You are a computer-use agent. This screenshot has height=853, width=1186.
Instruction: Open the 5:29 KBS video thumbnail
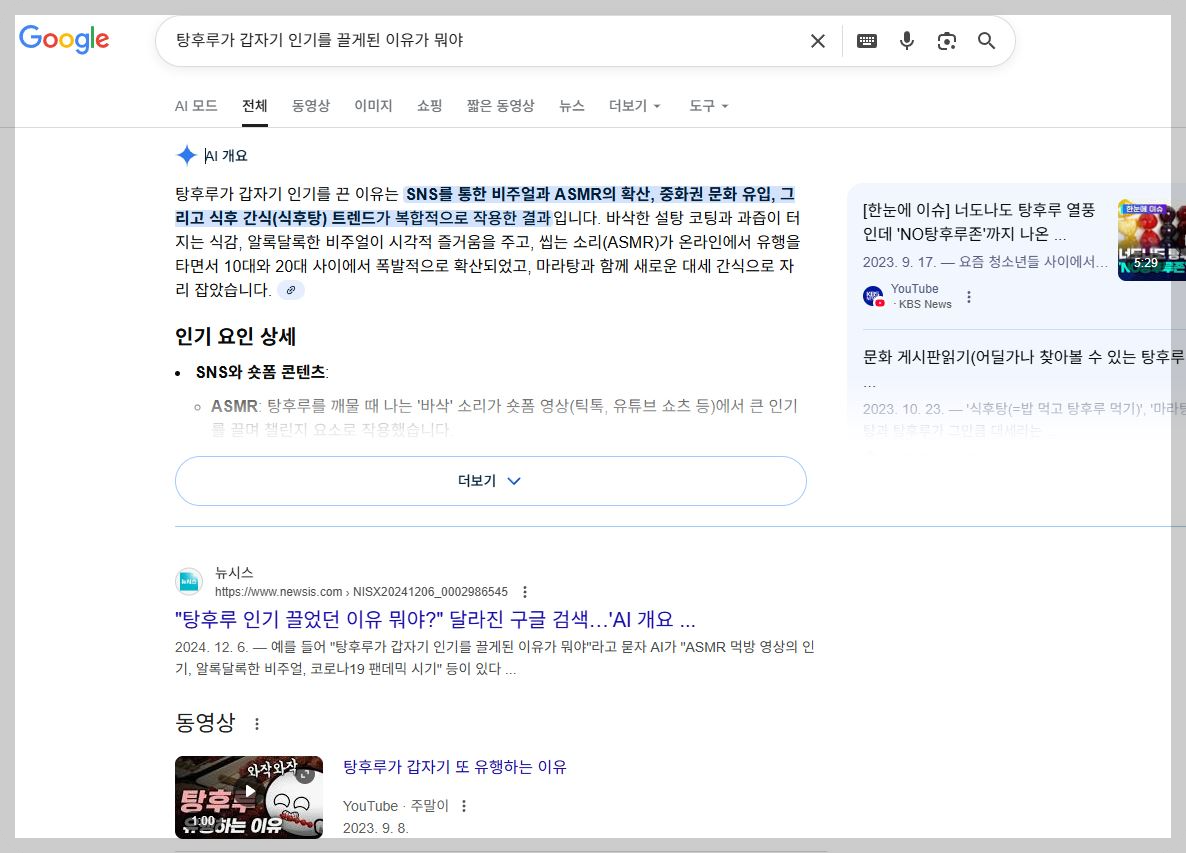(1151, 240)
